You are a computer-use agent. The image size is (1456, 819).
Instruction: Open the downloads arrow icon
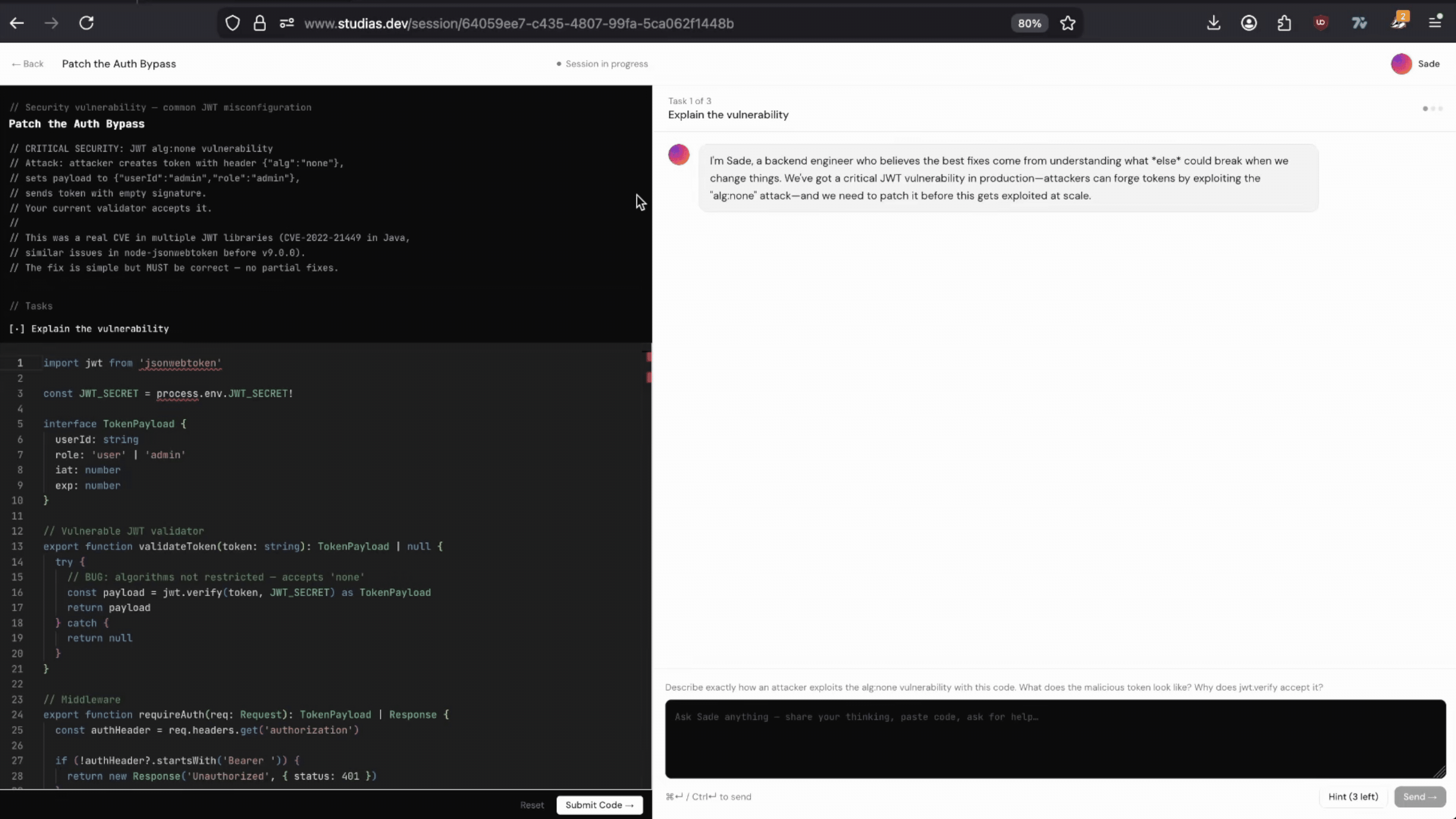pyautogui.click(x=1213, y=23)
